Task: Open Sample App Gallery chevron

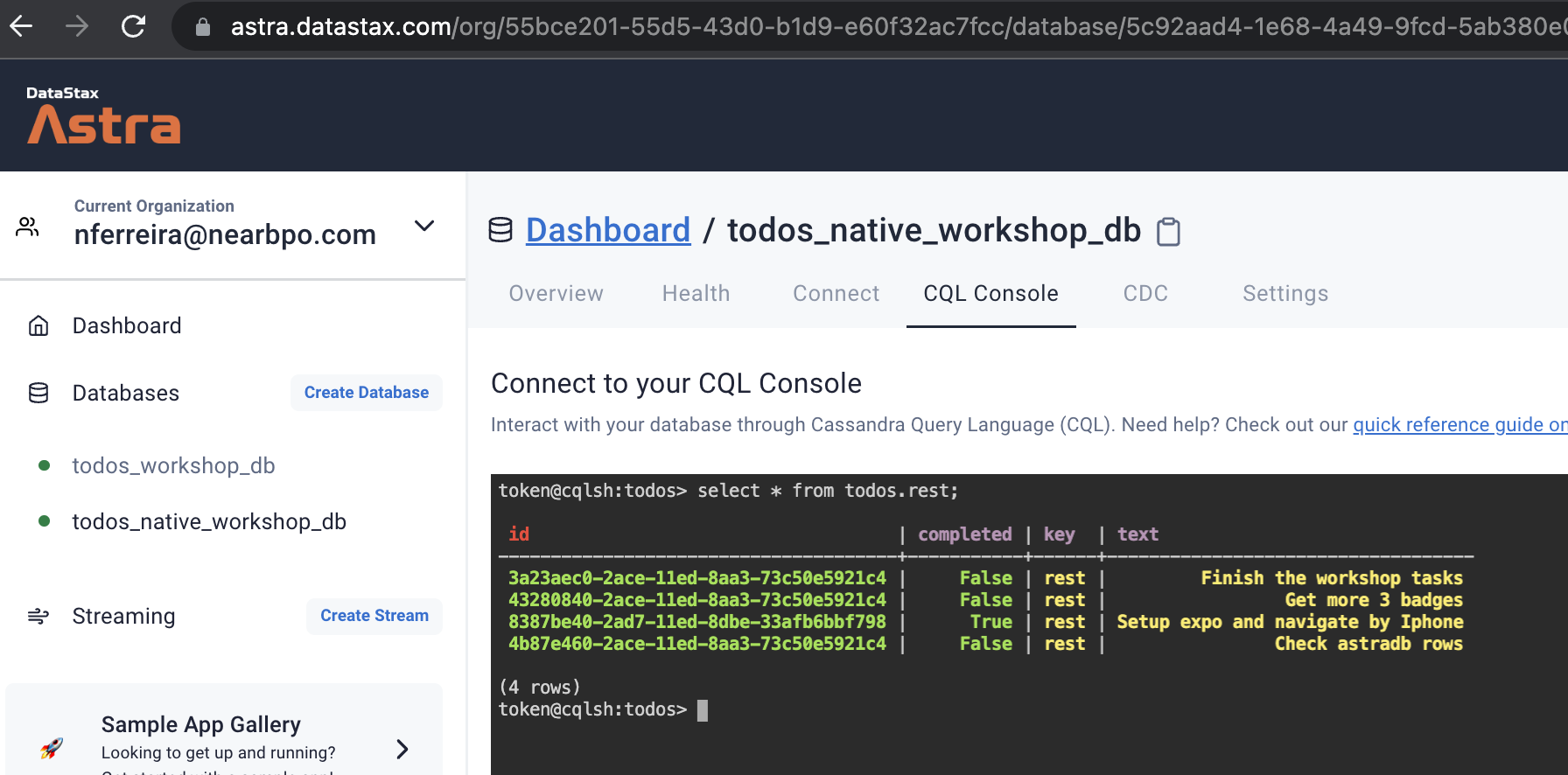Action: [402, 749]
